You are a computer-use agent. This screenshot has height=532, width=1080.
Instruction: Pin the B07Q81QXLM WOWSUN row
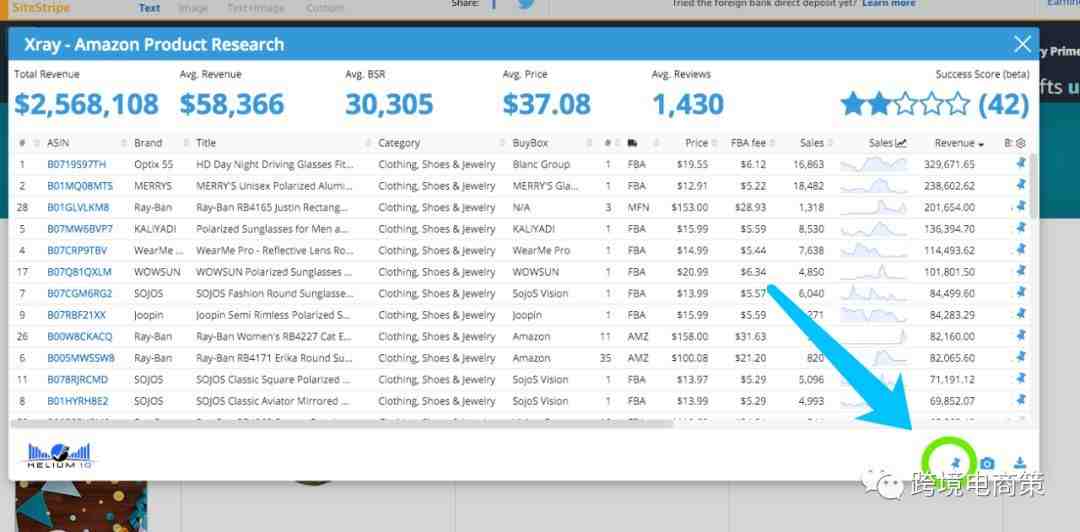pos(1021,271)
